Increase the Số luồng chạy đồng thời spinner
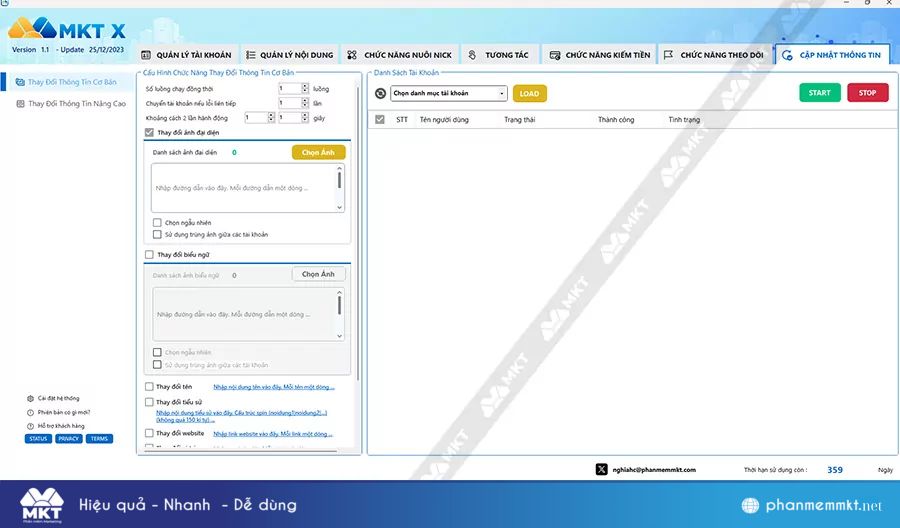The height and width of the screenshot is (528, 900). (x=306, y=86)
